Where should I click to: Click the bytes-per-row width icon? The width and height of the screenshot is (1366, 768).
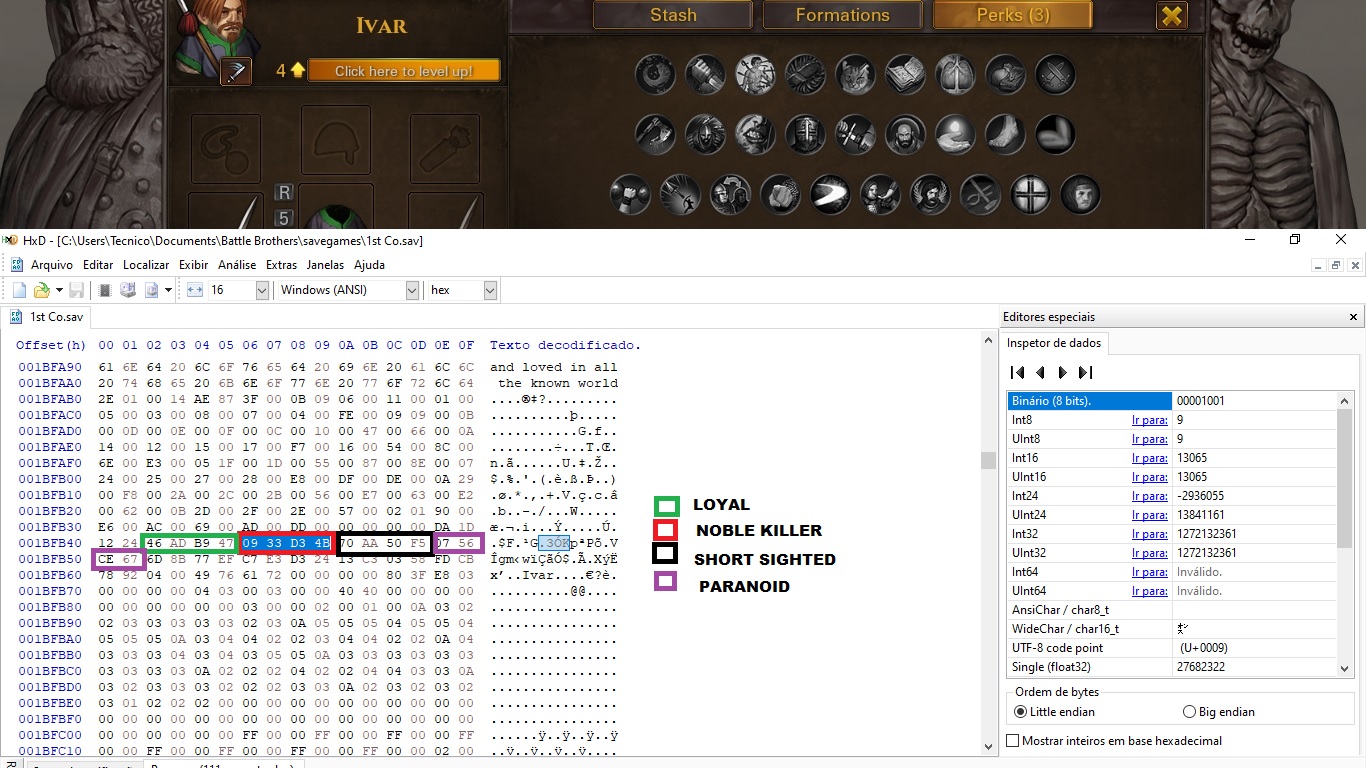click(x=195, y=290)
